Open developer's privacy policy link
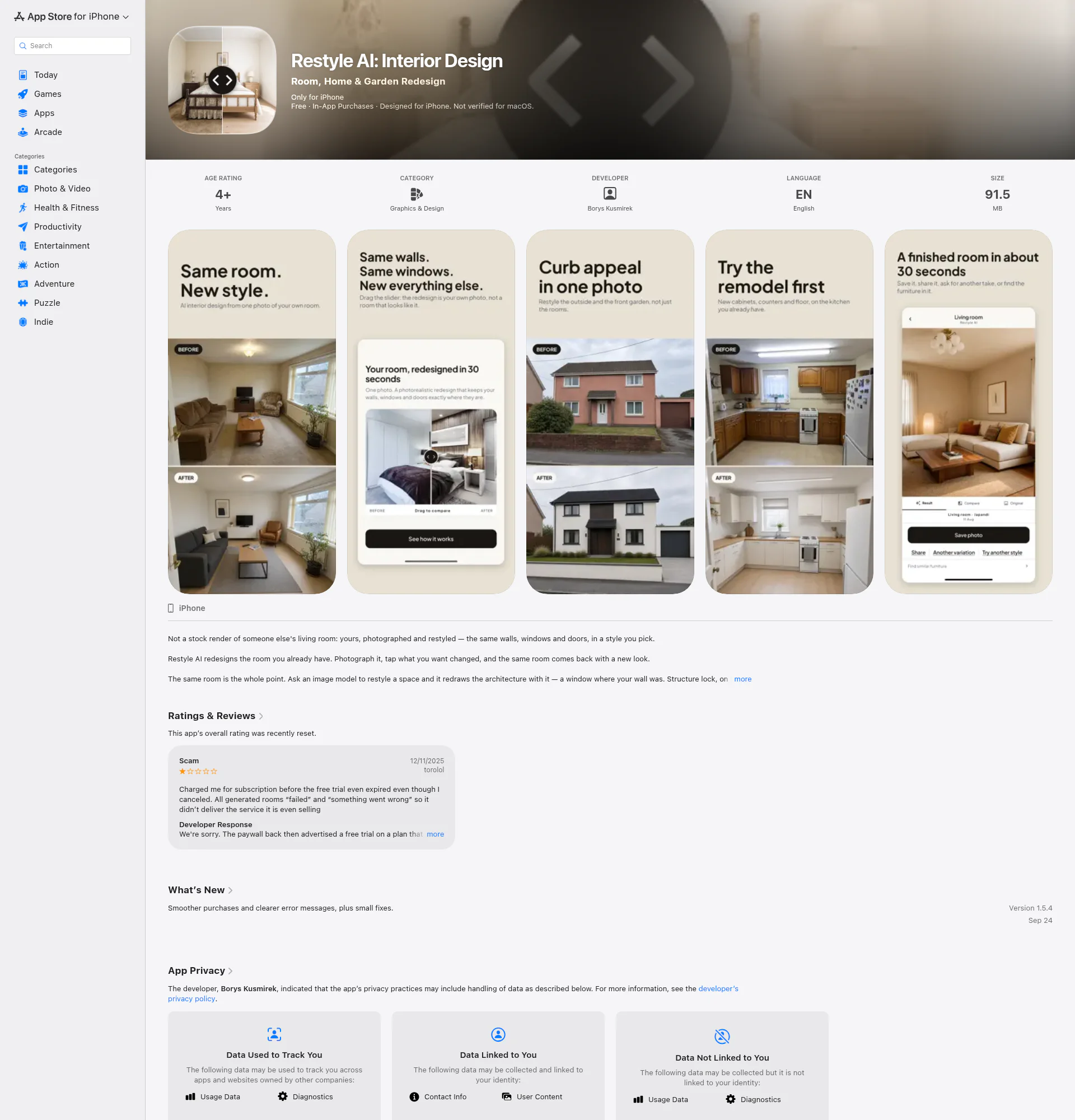Viewport: 1075px width, 1120px height. pyautogui.click(x=718, y=988)
